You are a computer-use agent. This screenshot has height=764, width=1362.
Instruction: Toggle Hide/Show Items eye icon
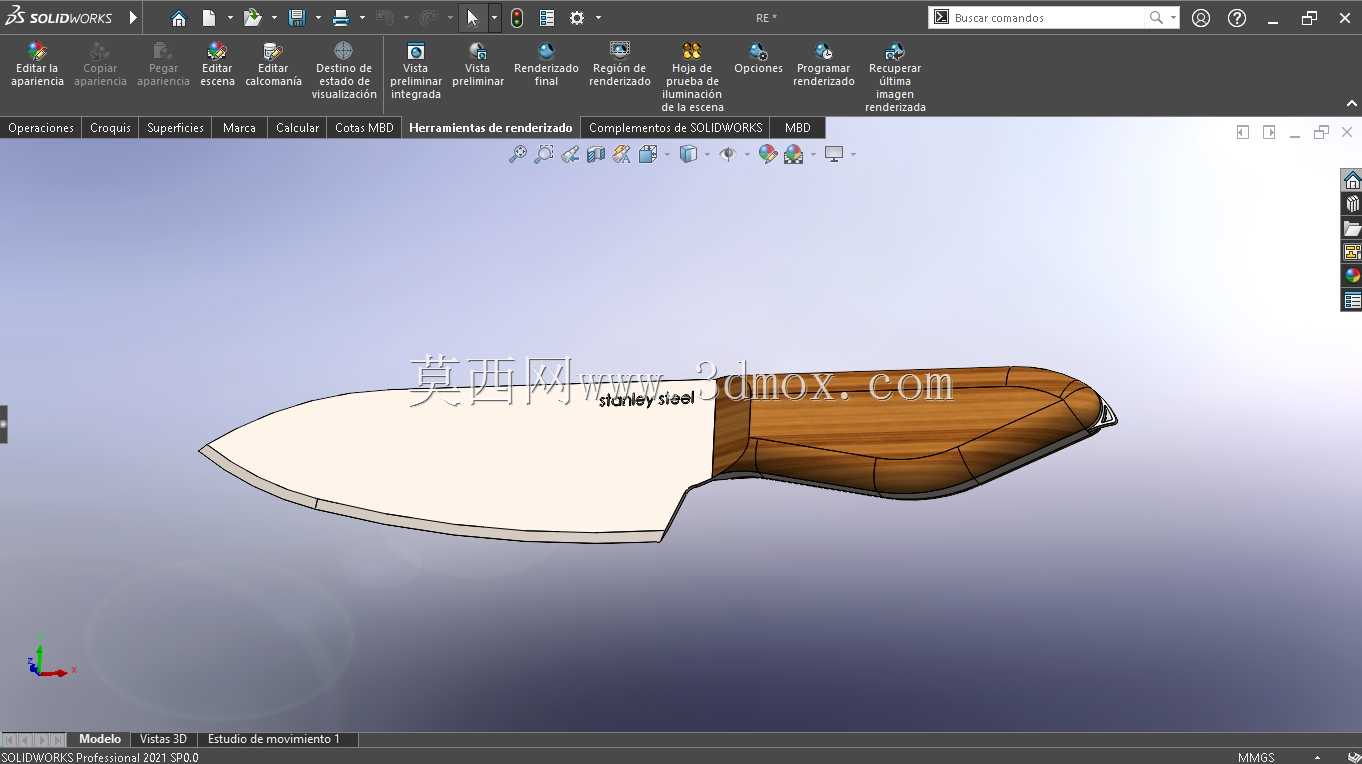(x=728, y=154)
